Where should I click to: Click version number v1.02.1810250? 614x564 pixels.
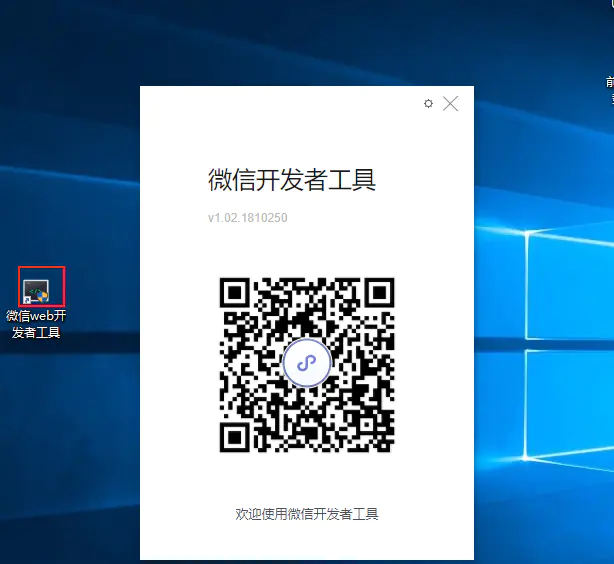click(x=247, y=217)
